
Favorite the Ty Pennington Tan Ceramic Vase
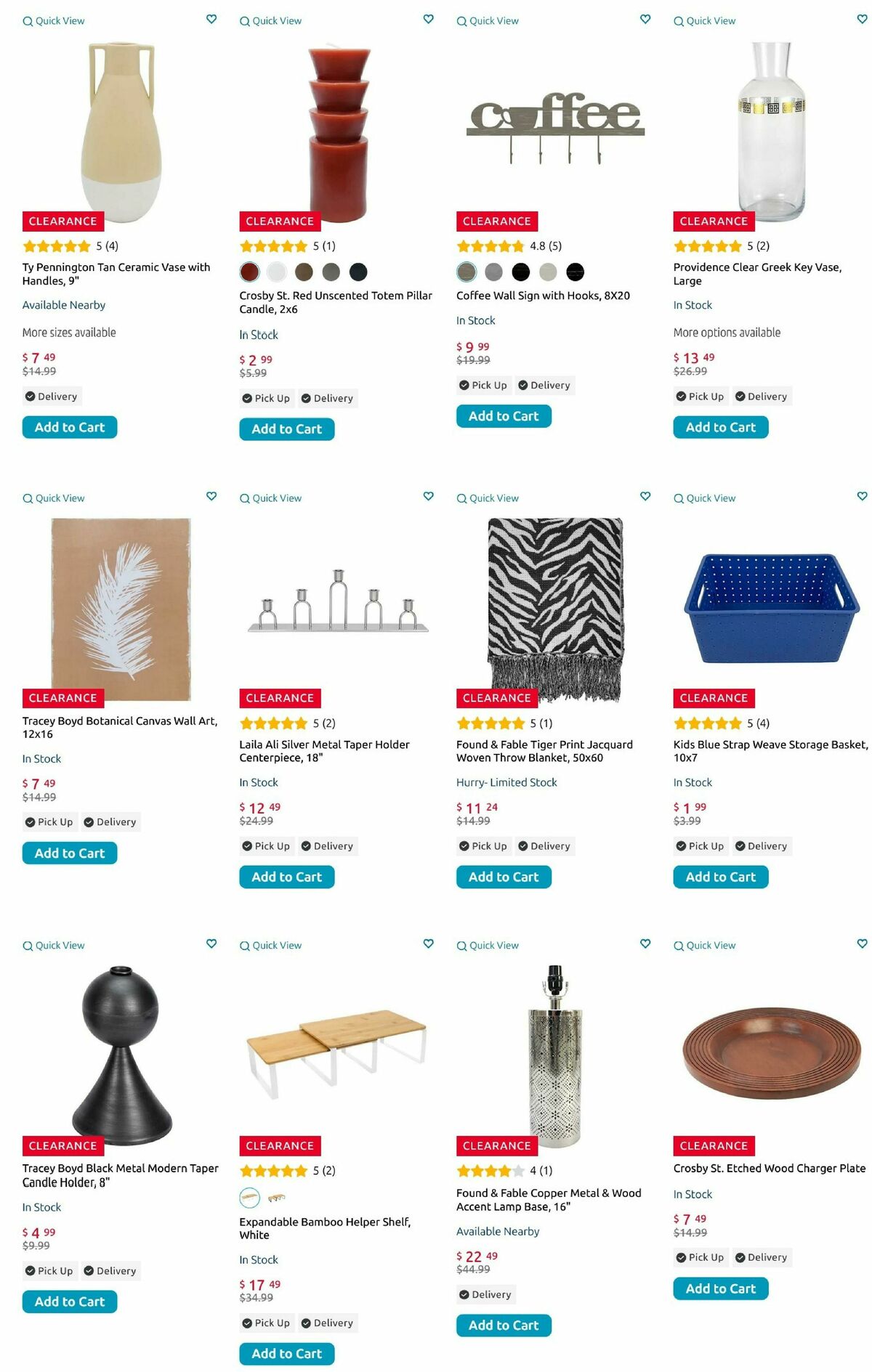click(211, 20)
